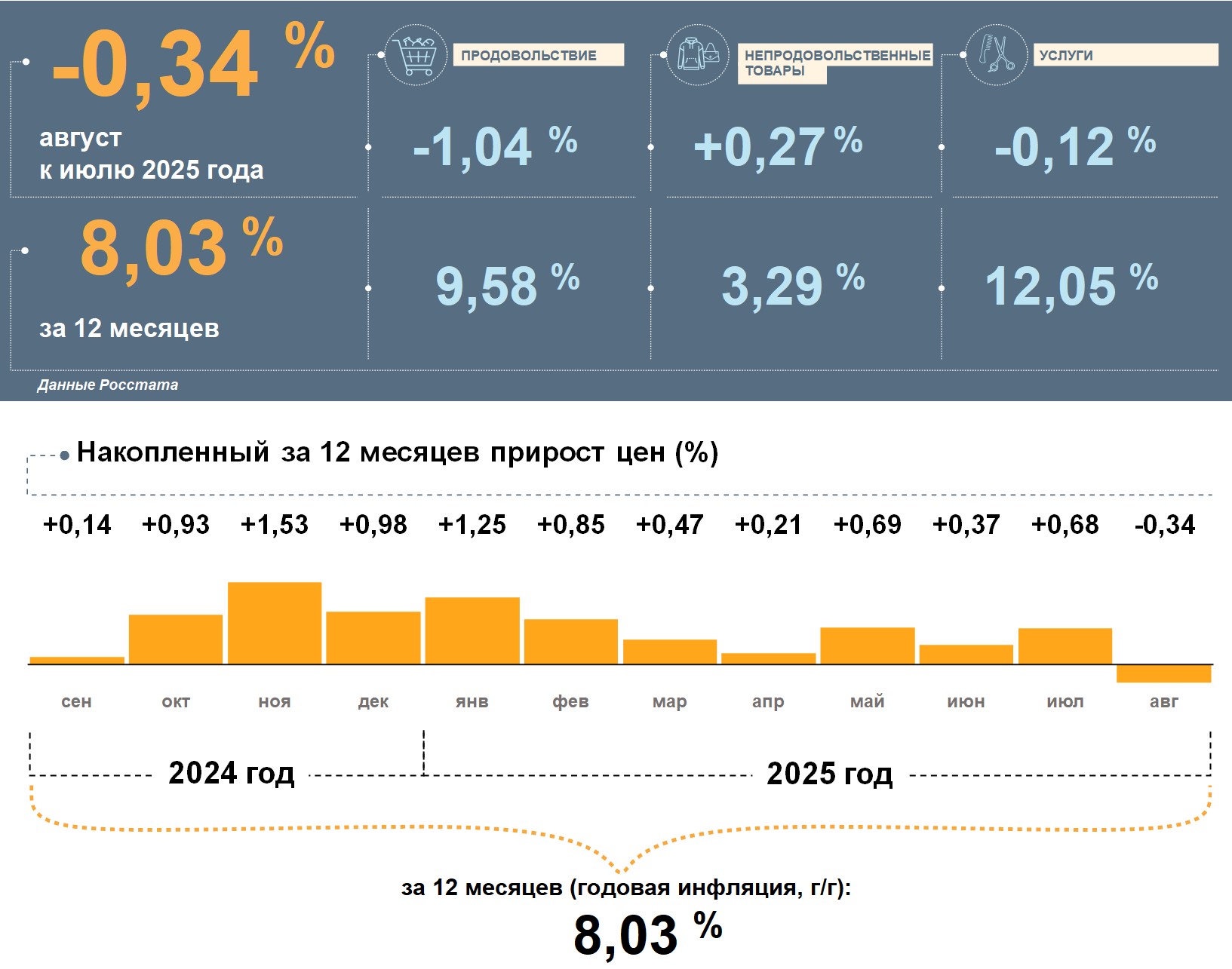Click the shopping cart food icon

[x=416, y=55]
